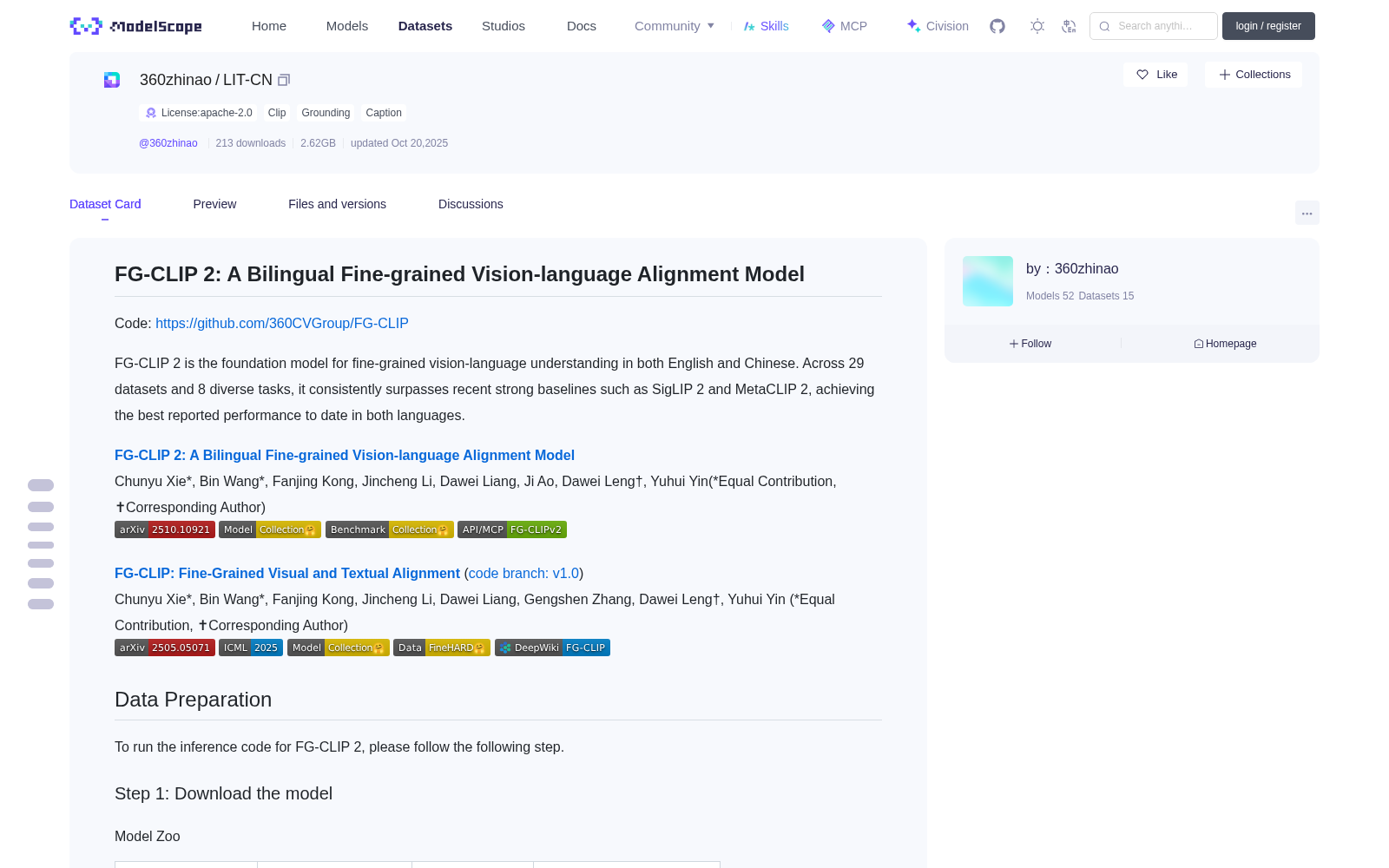Click the search magnifier icon

pos(1104,26)
